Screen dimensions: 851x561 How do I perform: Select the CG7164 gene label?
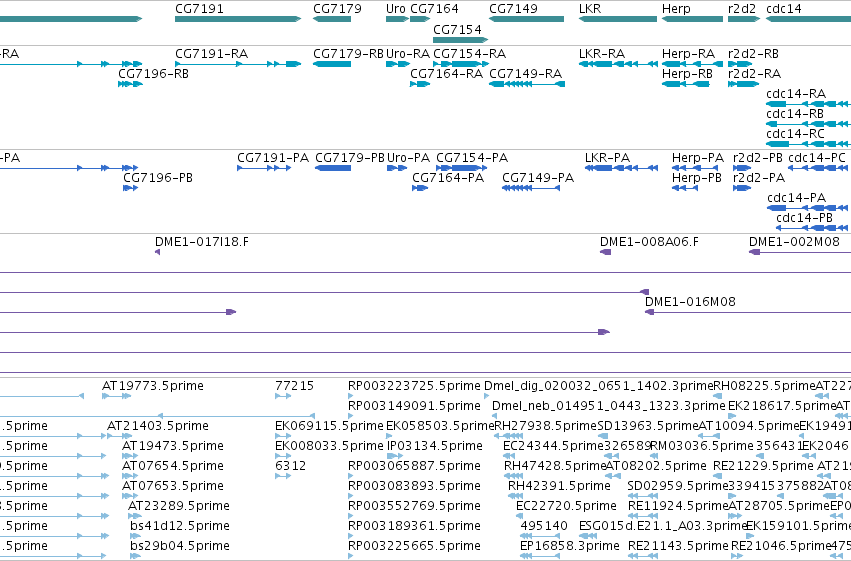pos(434,9)
